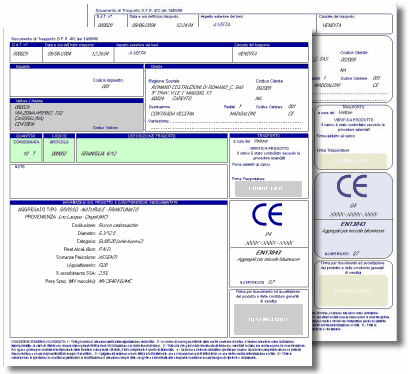Click the 'VENDITA' field on front page
408x374 pixels.
point(247,53)
